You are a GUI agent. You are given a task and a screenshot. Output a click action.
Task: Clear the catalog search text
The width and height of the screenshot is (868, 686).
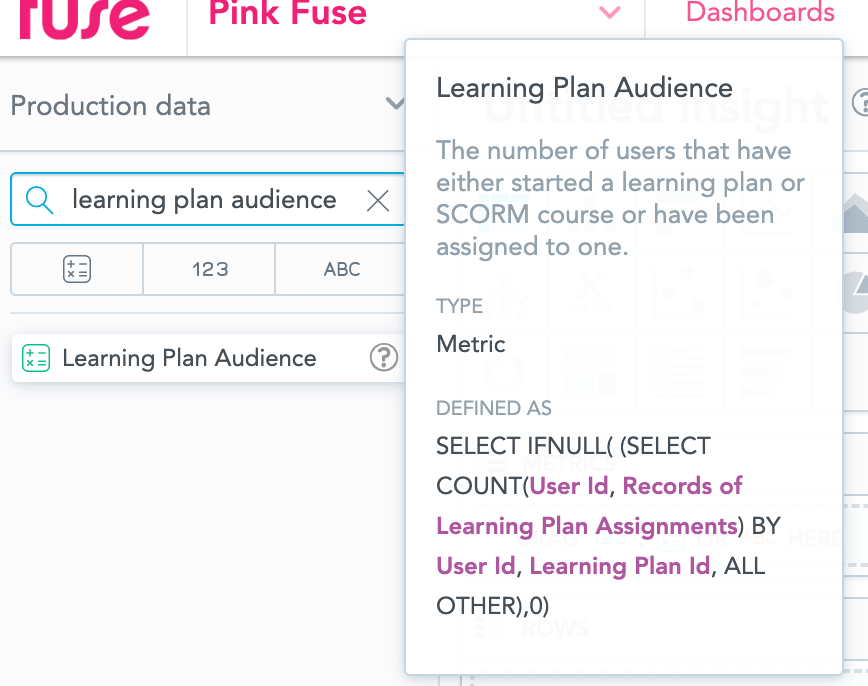point(378,201)
